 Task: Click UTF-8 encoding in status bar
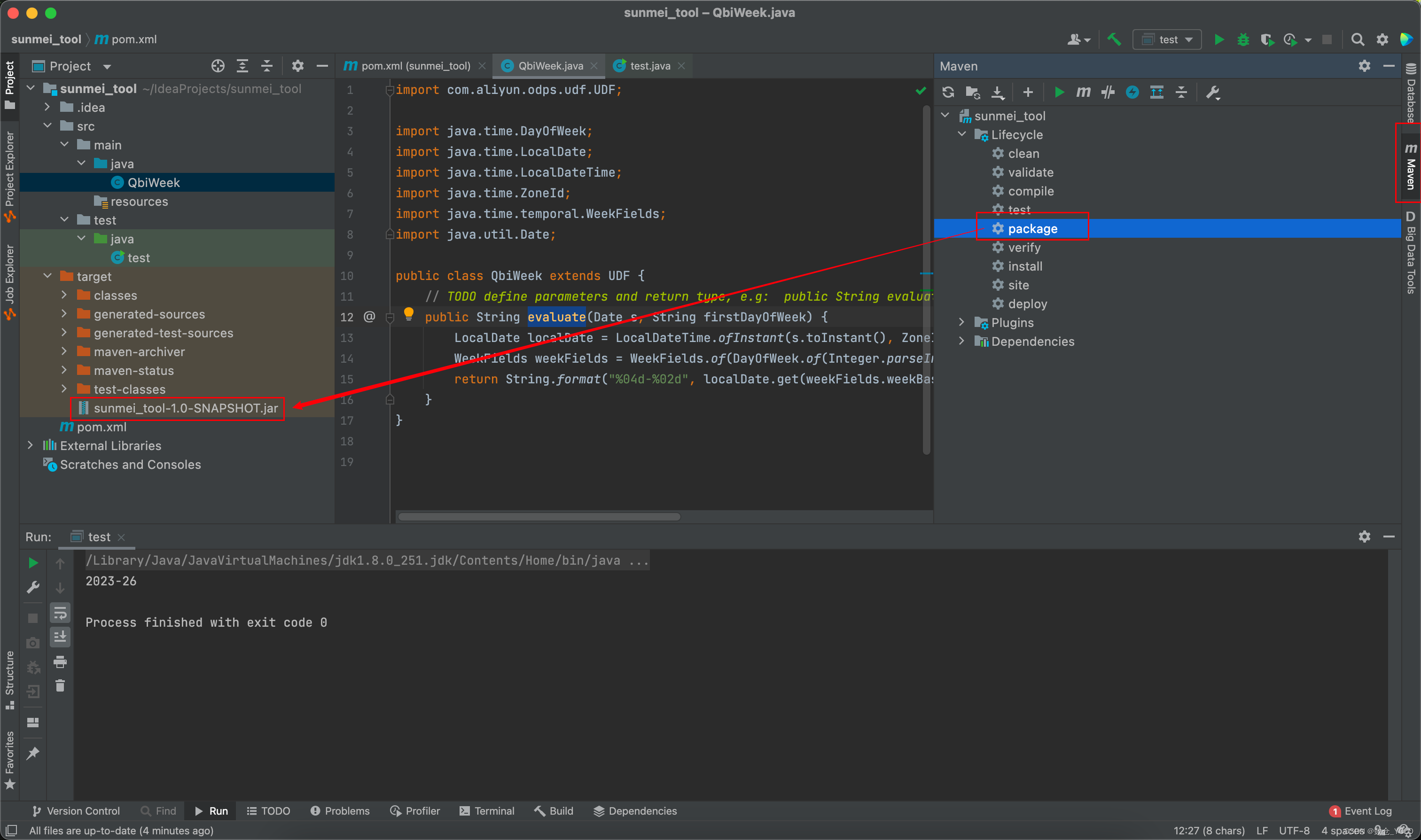pyautogui.click(x=1294, y=831)
